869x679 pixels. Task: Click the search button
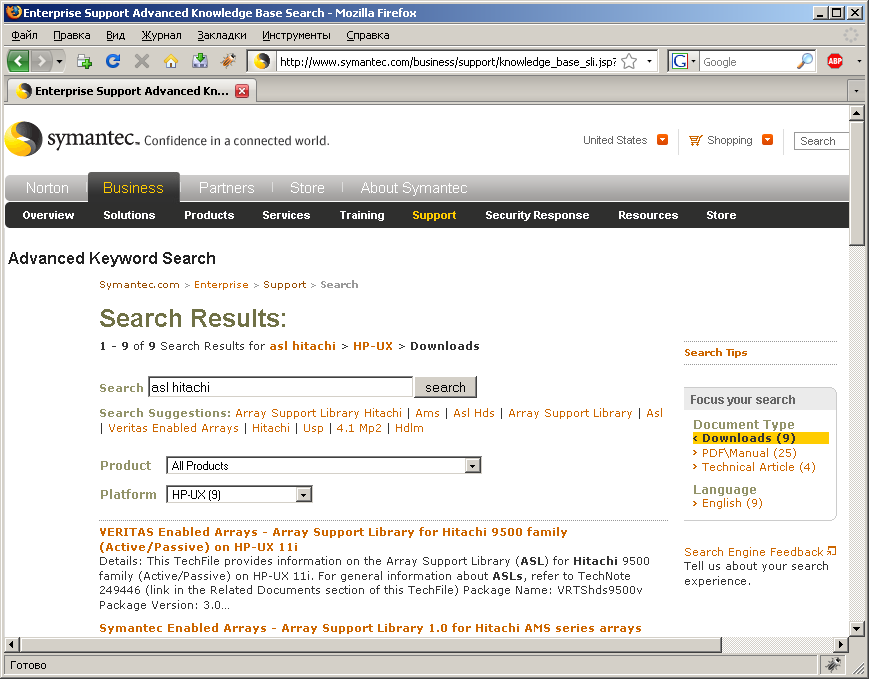445,387
